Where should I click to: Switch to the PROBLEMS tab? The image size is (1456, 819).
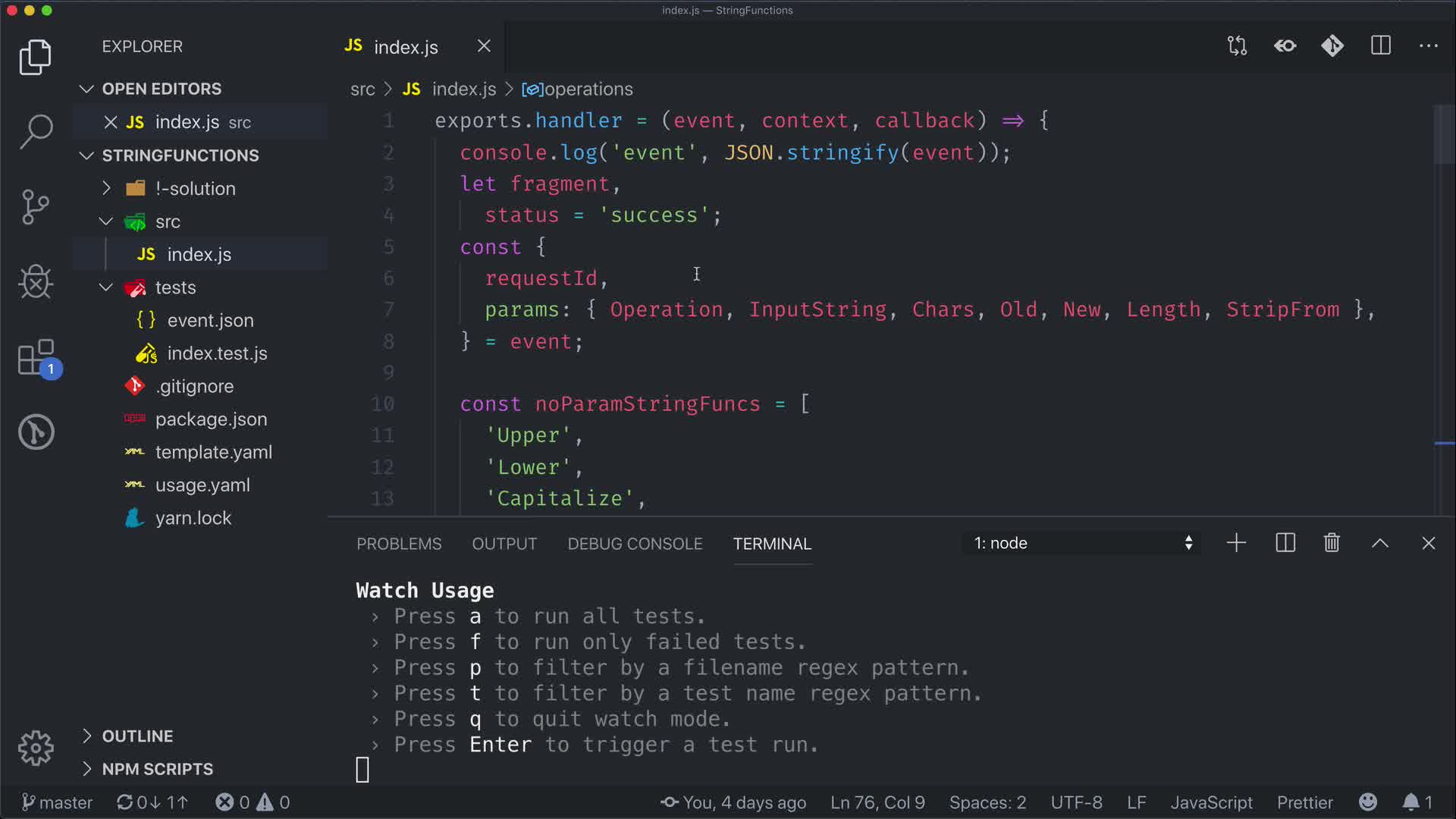tap(399, 544)
